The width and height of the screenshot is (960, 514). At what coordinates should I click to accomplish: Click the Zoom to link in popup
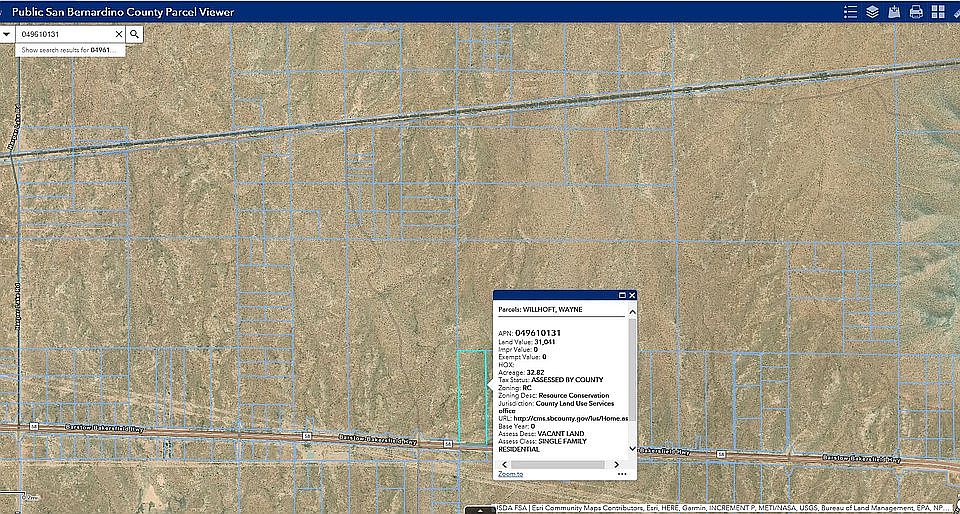pyautogui.click(x=511, y=474)
